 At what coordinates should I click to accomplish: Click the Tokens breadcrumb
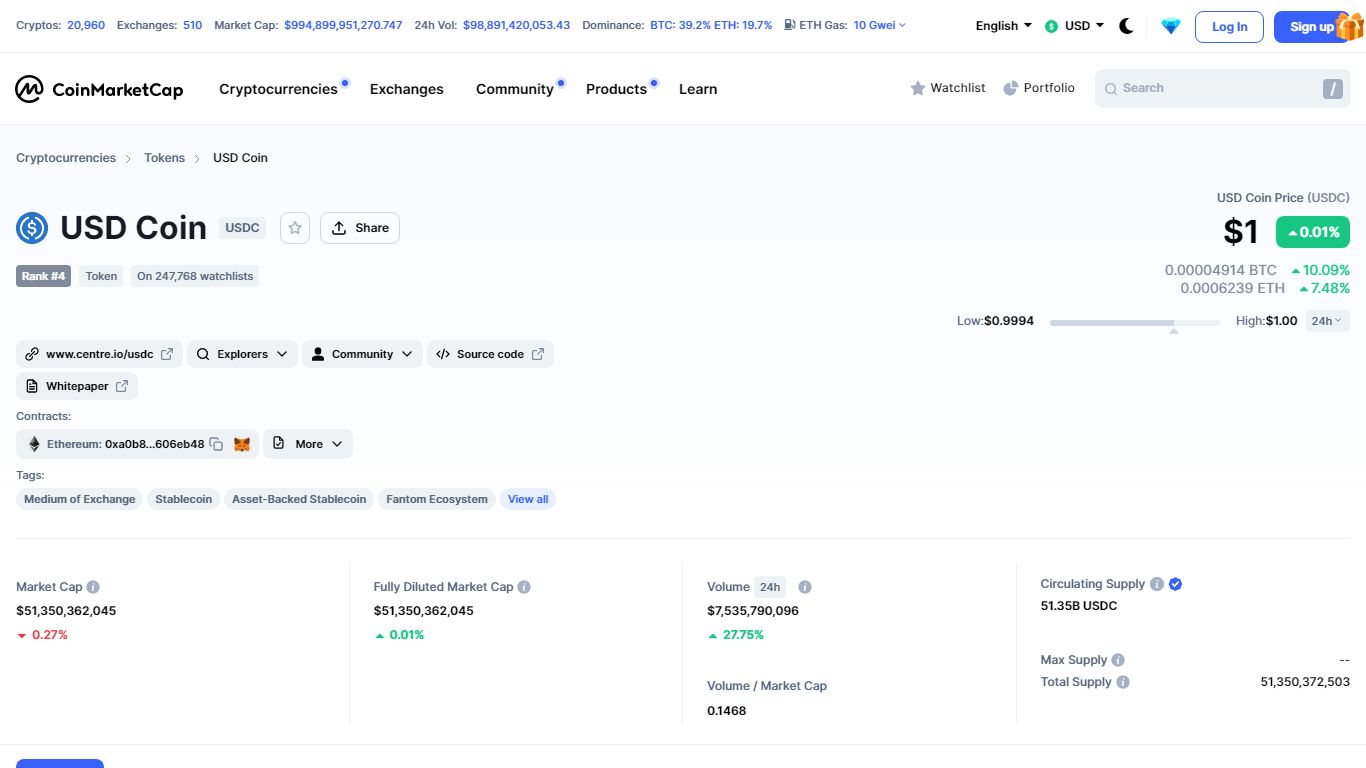164,158
